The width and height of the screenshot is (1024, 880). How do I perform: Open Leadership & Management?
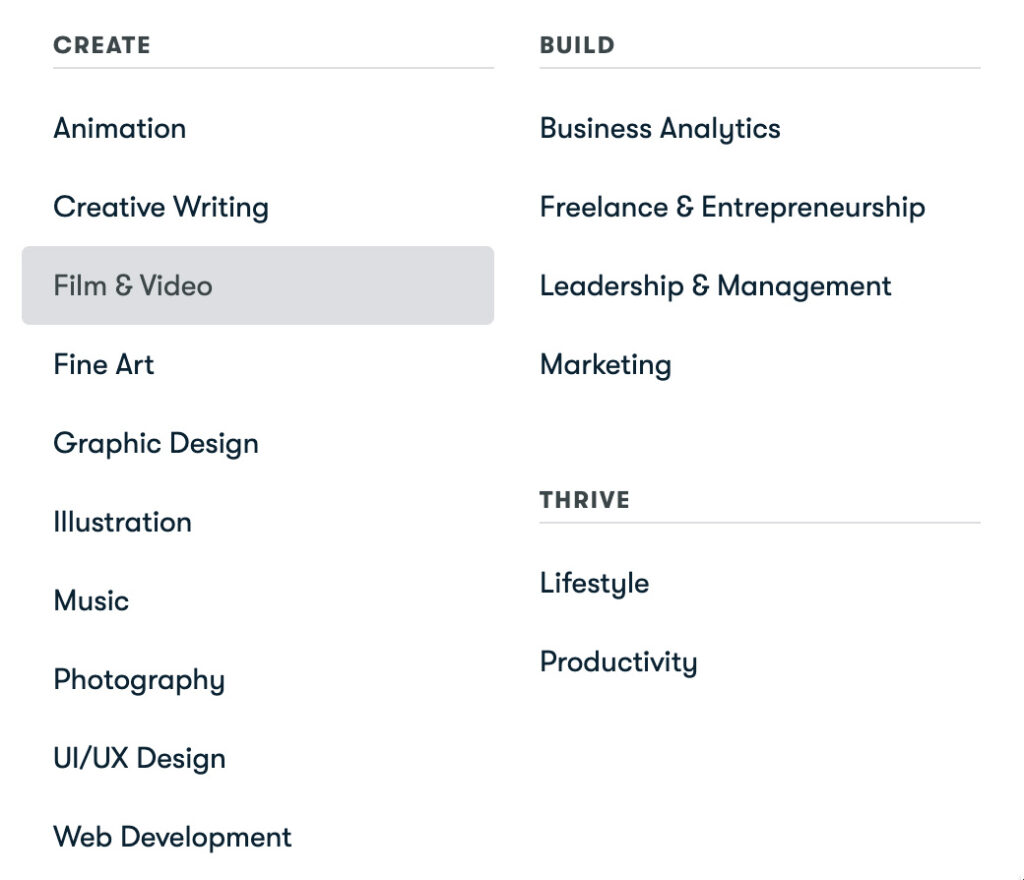[x=715, y=286]
